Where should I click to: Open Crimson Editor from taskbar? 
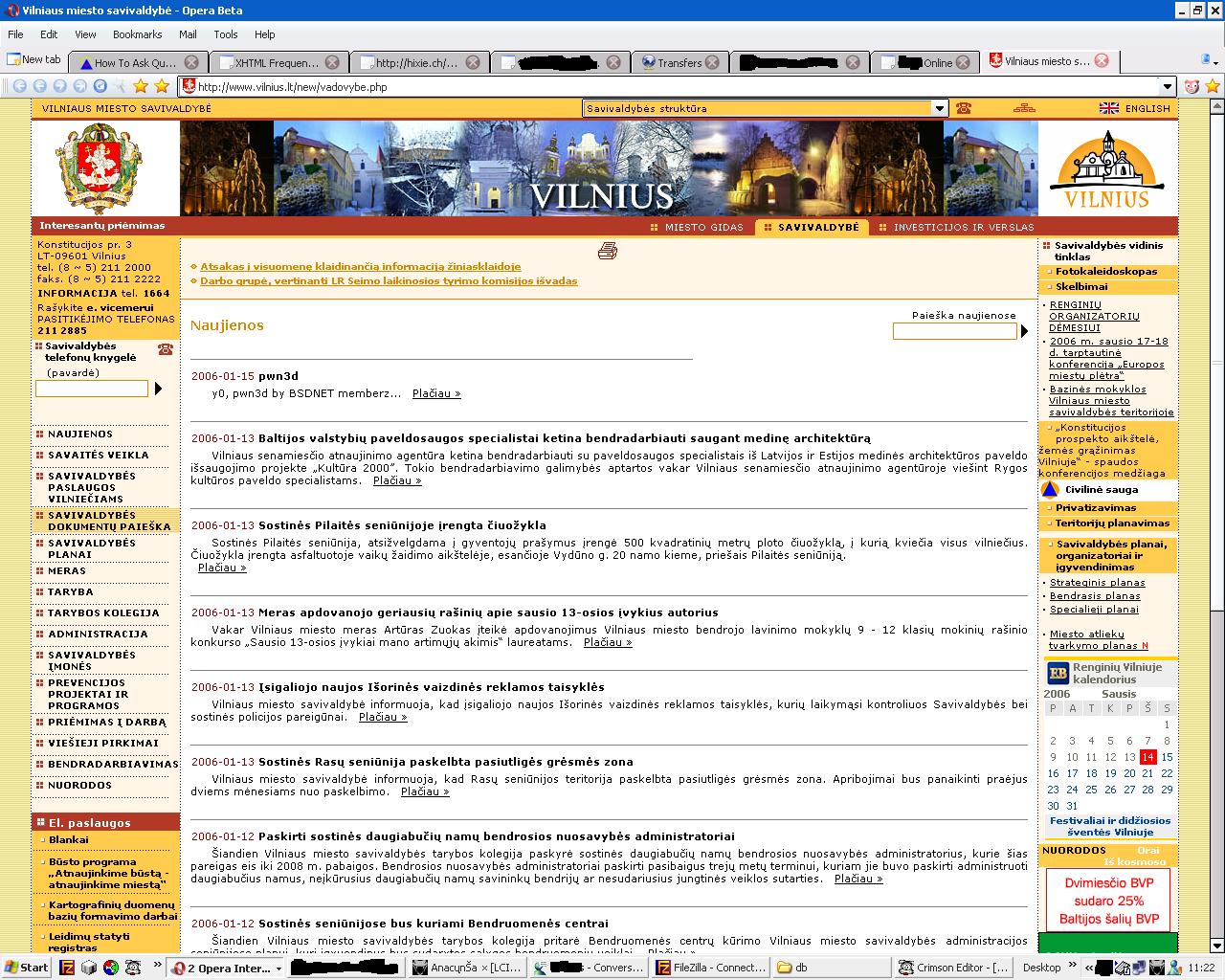click(953, 968)
